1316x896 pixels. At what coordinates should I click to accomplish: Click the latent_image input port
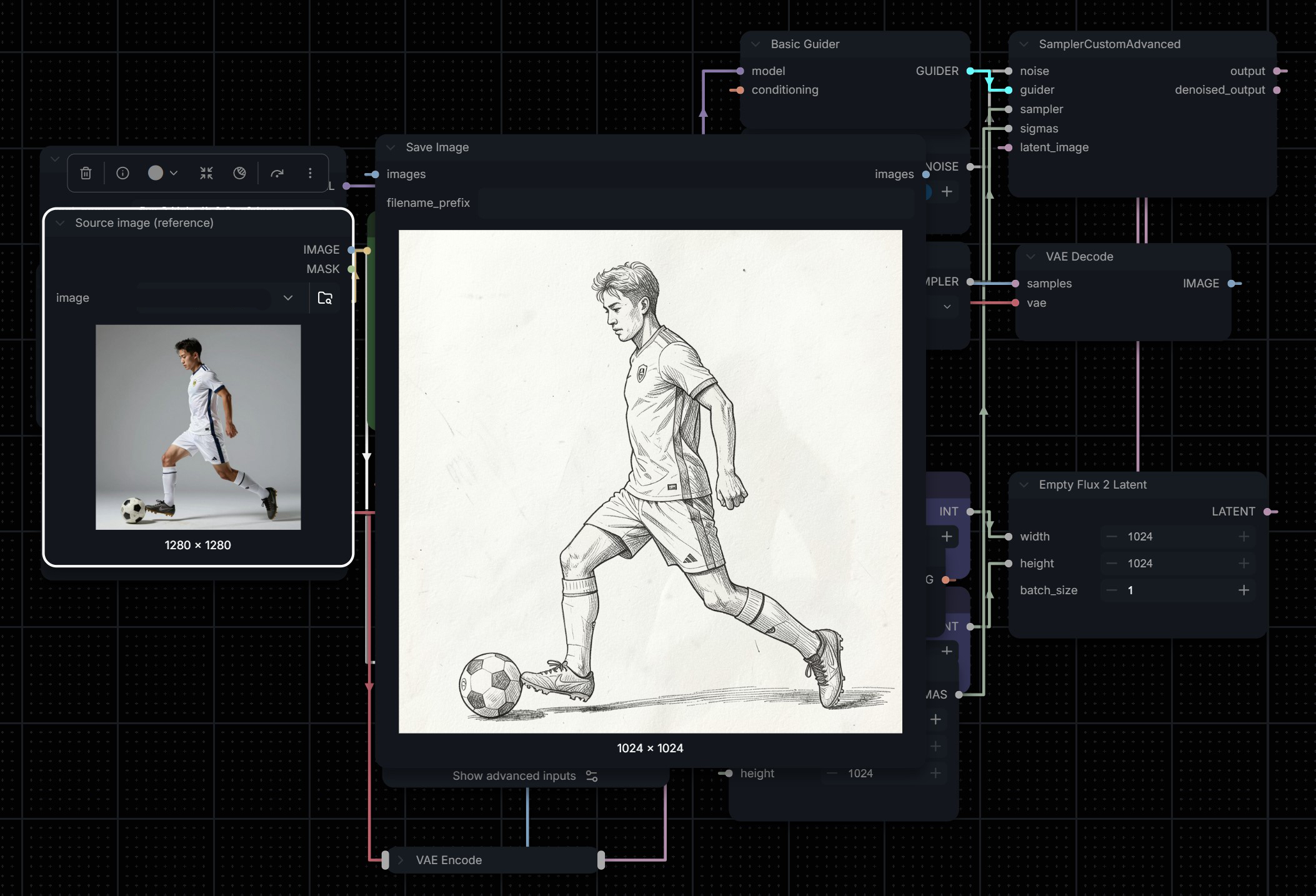(1009, 147)
